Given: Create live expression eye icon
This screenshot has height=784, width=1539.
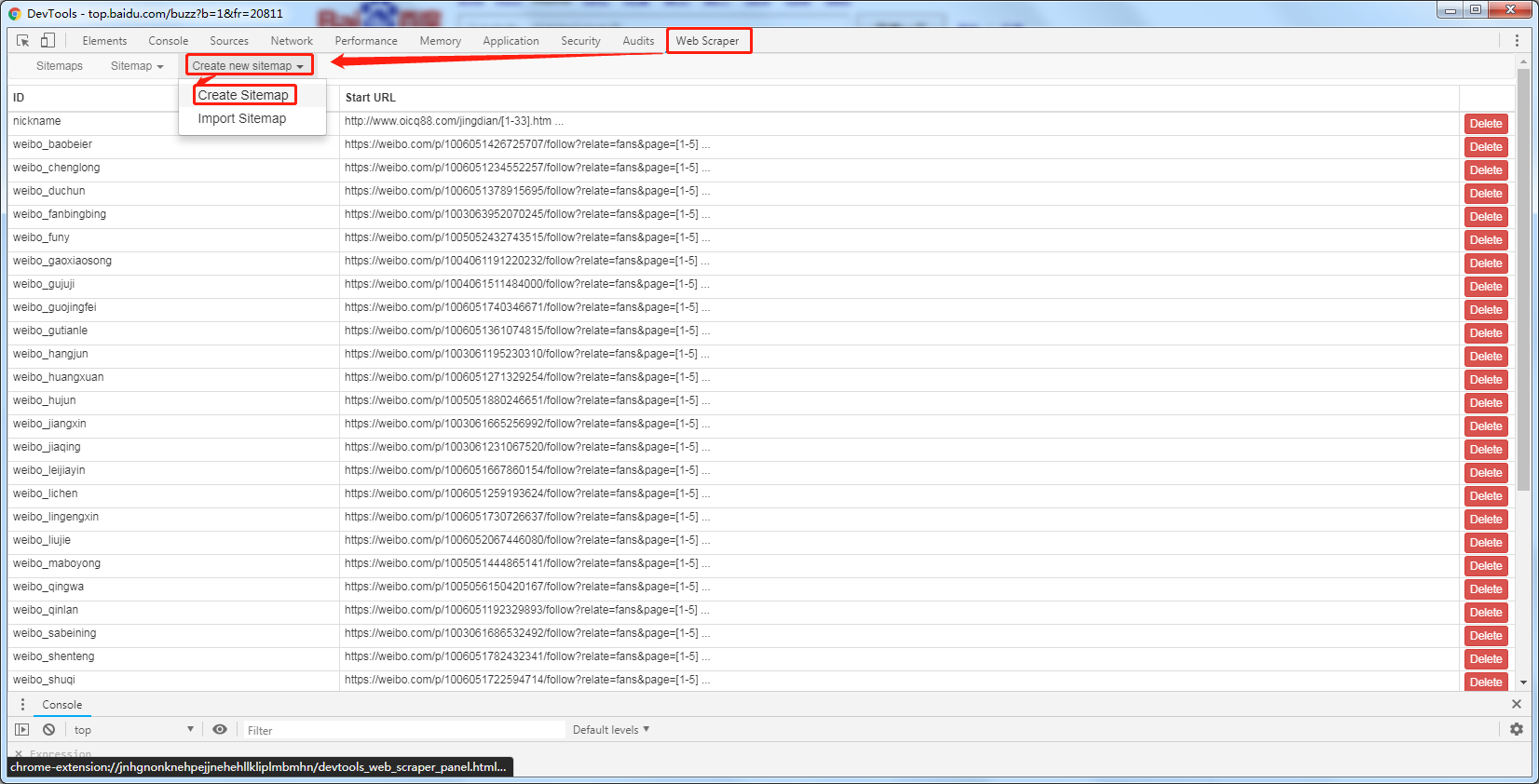Looking at the screenshot, I should point(220,730).
